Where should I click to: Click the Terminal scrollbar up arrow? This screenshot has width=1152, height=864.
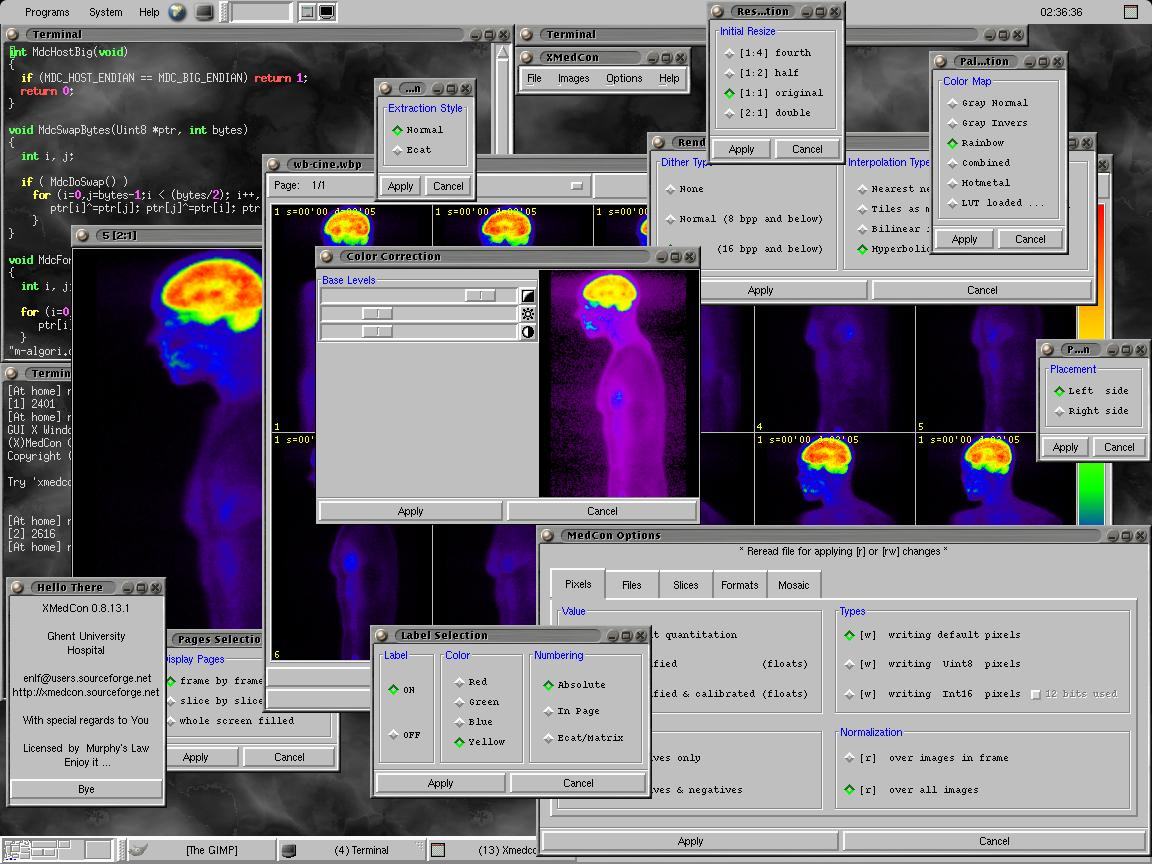(x=503, y=52)
